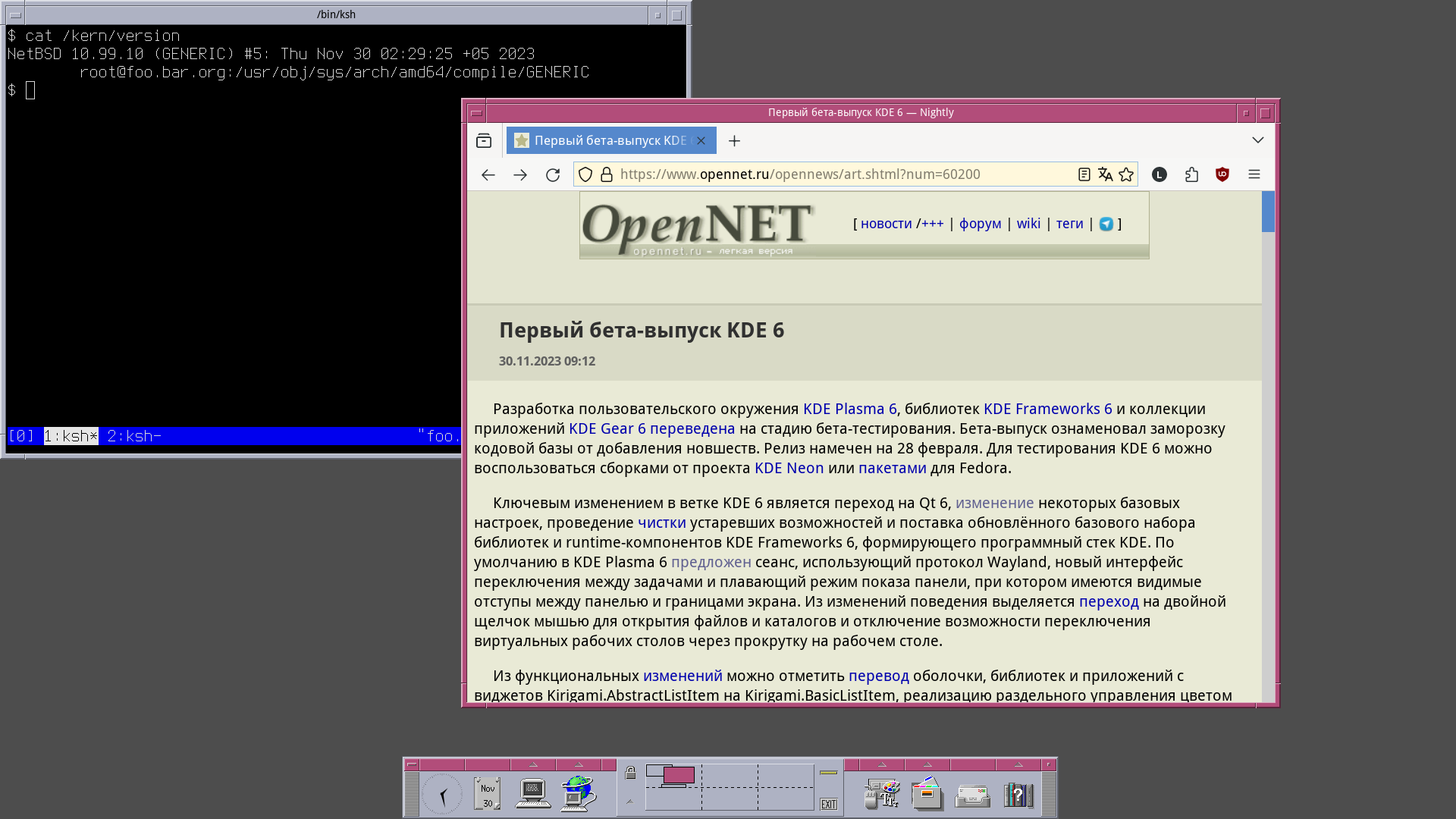
Task: Open the форум menu link
Action: pyautogui.click(x=980, y=224)
